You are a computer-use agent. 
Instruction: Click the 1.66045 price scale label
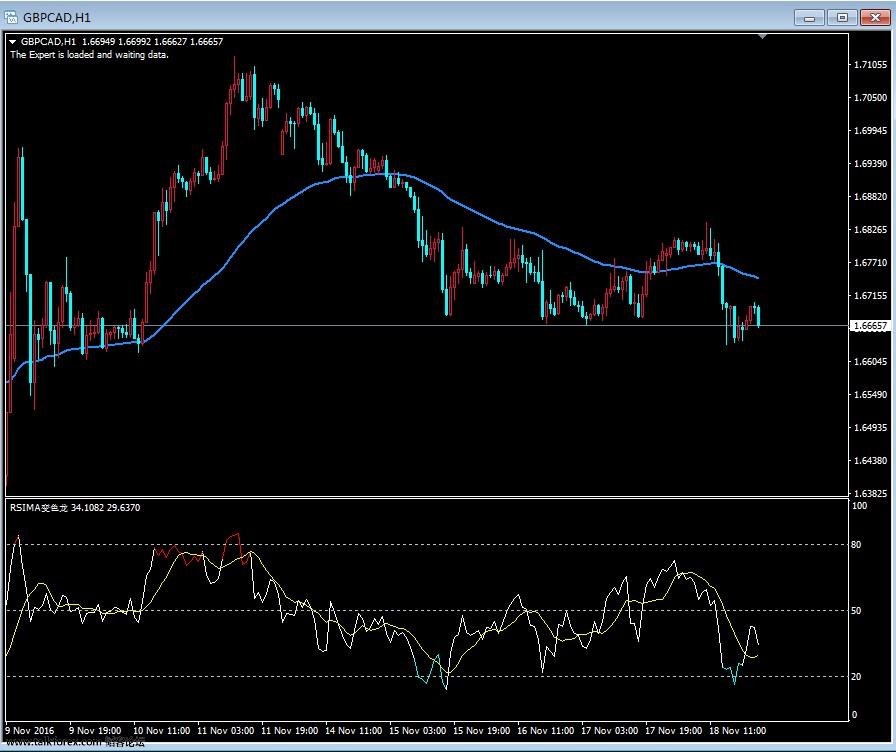[x=870, y=362]
